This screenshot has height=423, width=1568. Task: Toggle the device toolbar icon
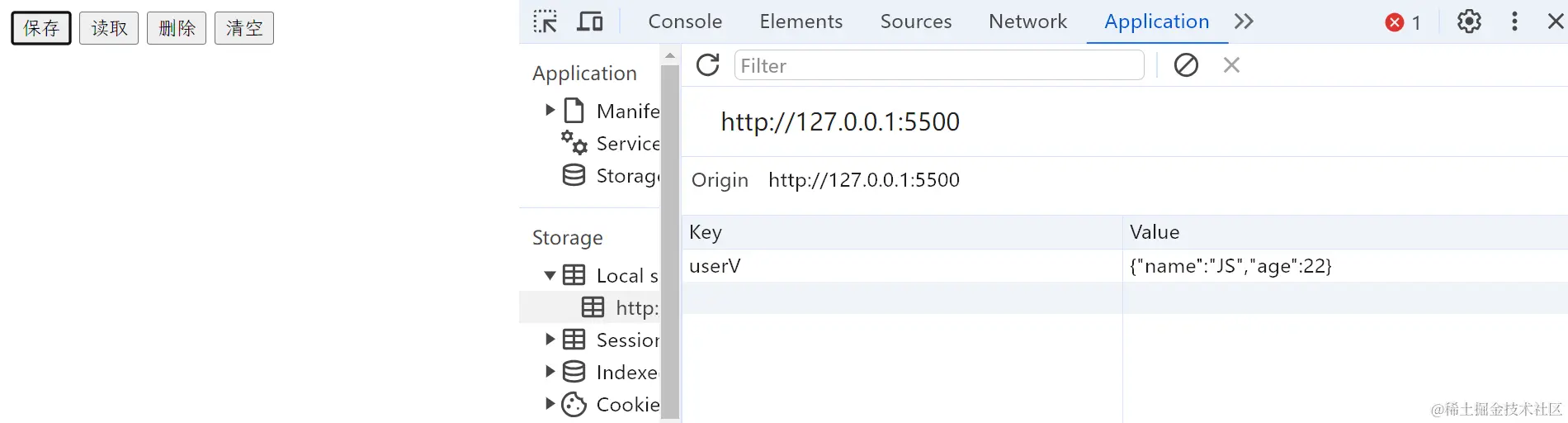pyautogui.click(x=589, y=21)
